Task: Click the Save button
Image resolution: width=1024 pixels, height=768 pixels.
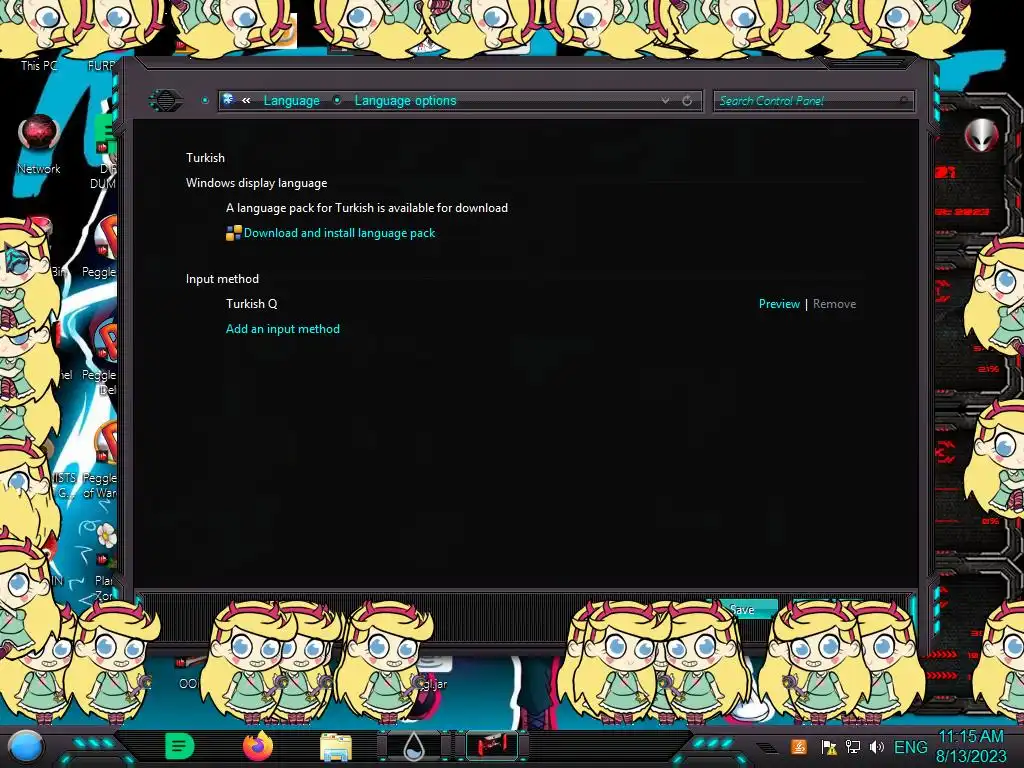Action: click(x=742, y=609)
